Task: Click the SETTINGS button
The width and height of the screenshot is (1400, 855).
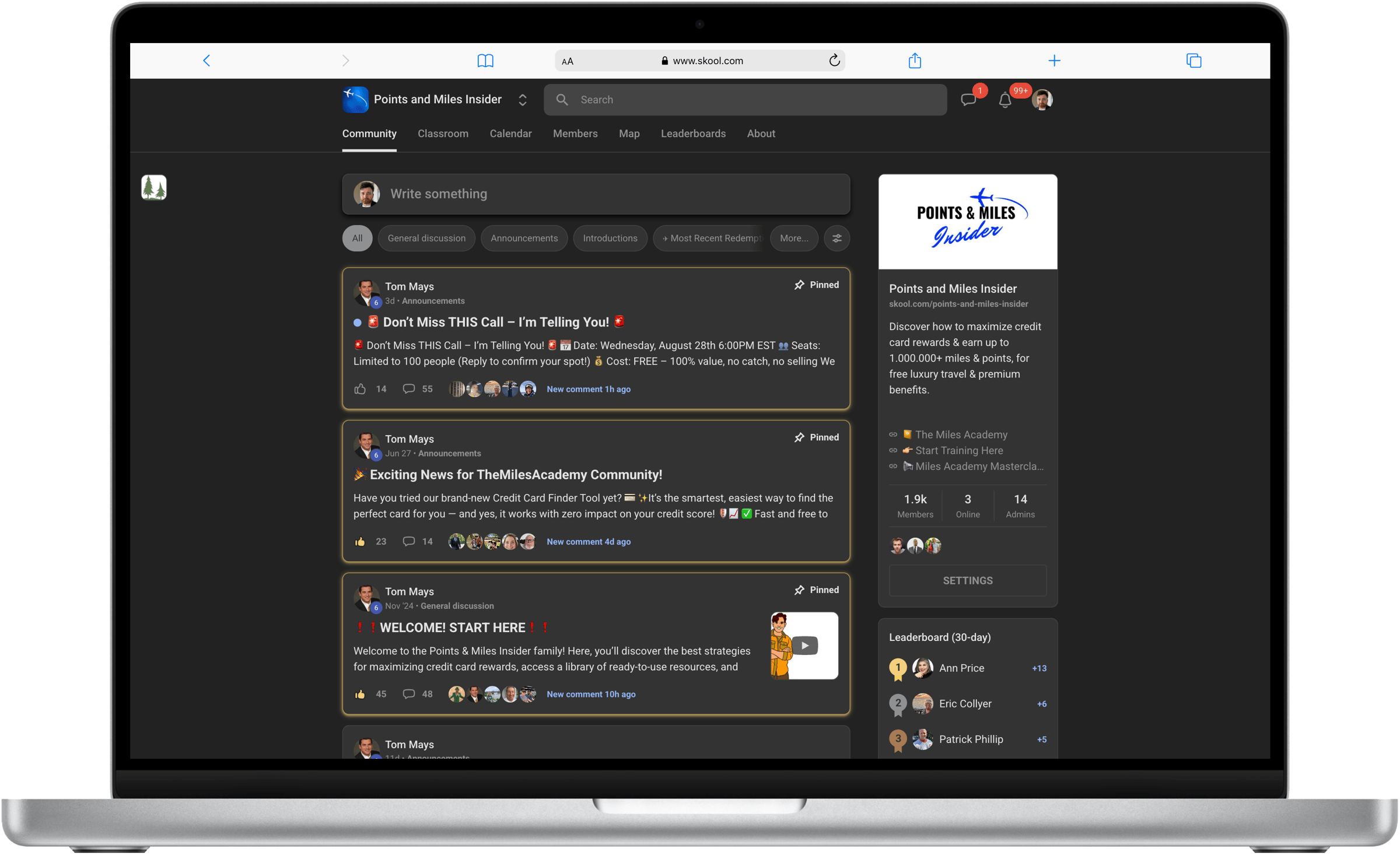Action: pos(967,580)
